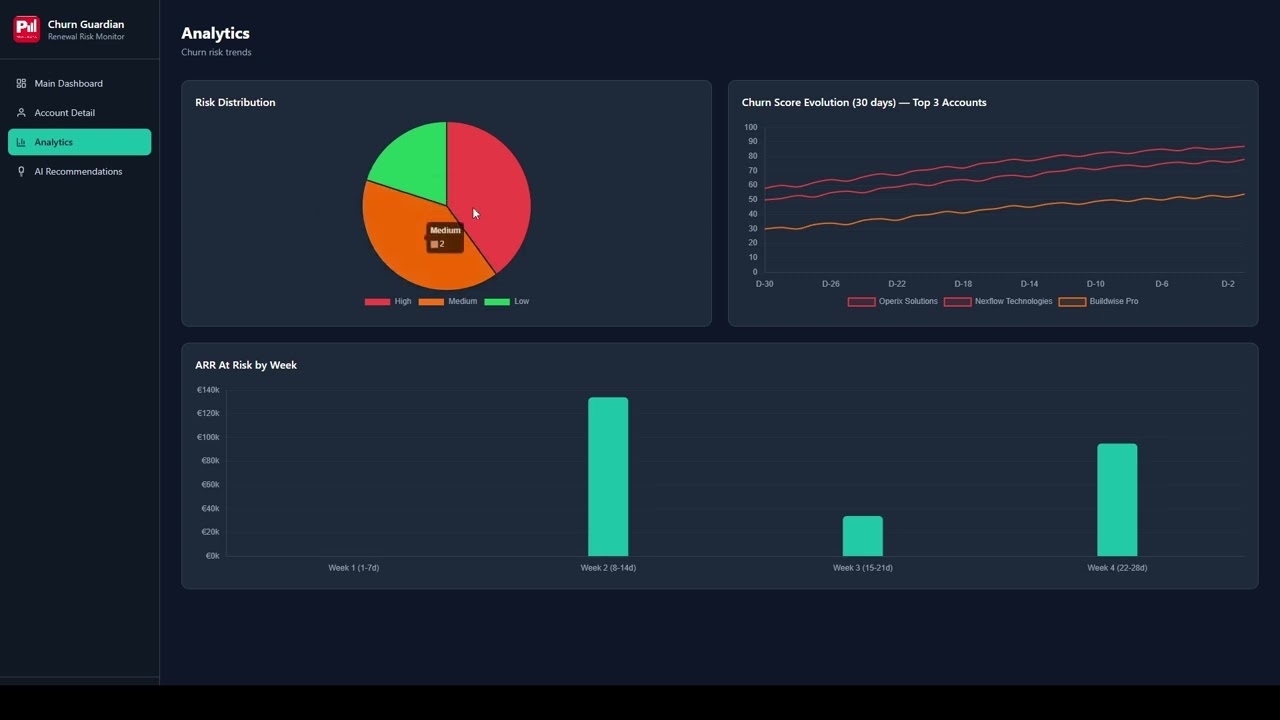1280x720 pixels.
Task: Click the "Churn risk trends" subheading
Action: coord(216,52)
